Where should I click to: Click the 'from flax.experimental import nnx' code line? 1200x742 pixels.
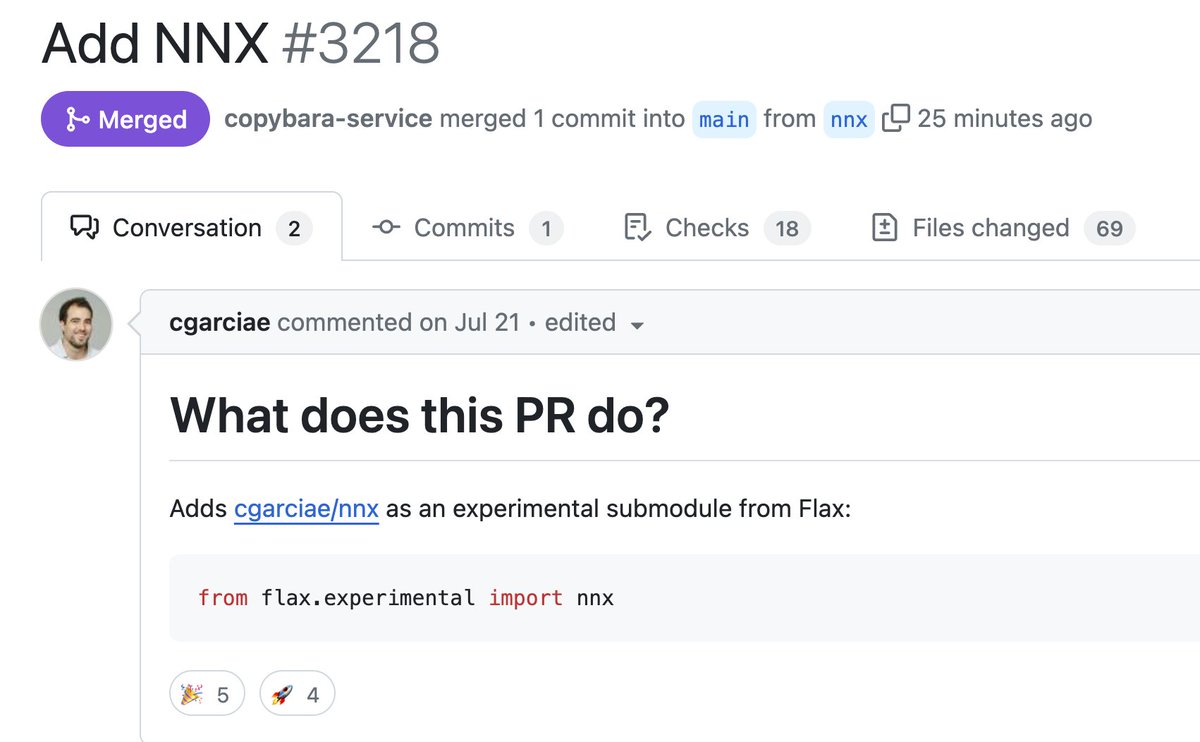coord(406,598)
